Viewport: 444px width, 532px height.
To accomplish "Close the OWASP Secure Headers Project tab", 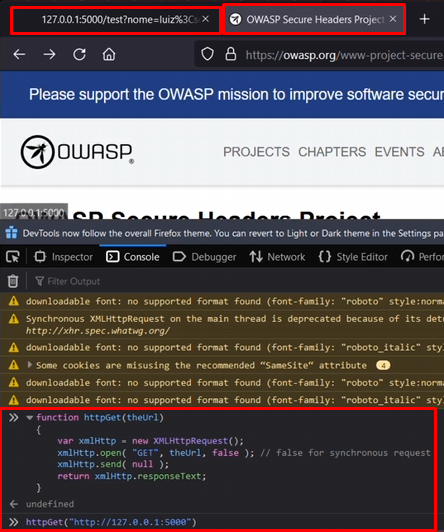I will point(393,19).
